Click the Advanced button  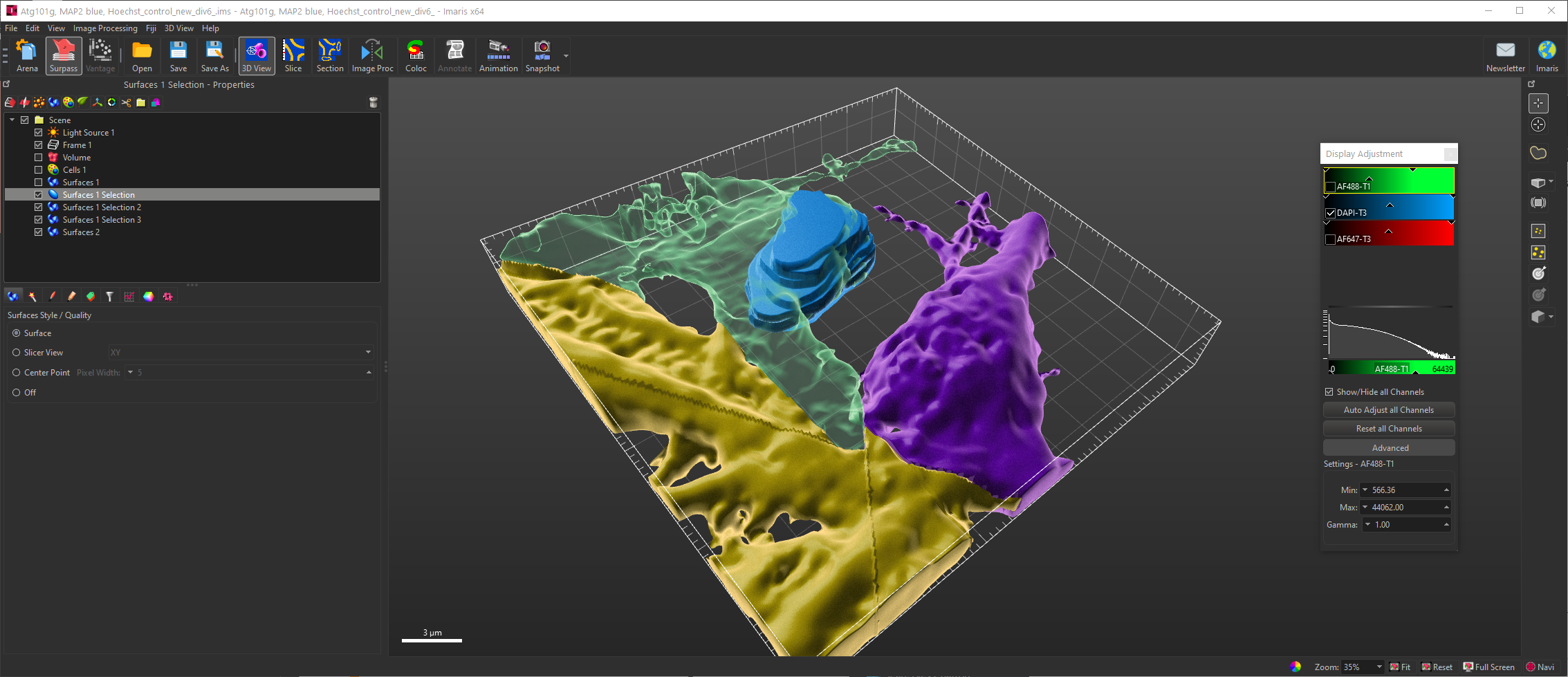pyautogui.click(x=1388, y=448)
